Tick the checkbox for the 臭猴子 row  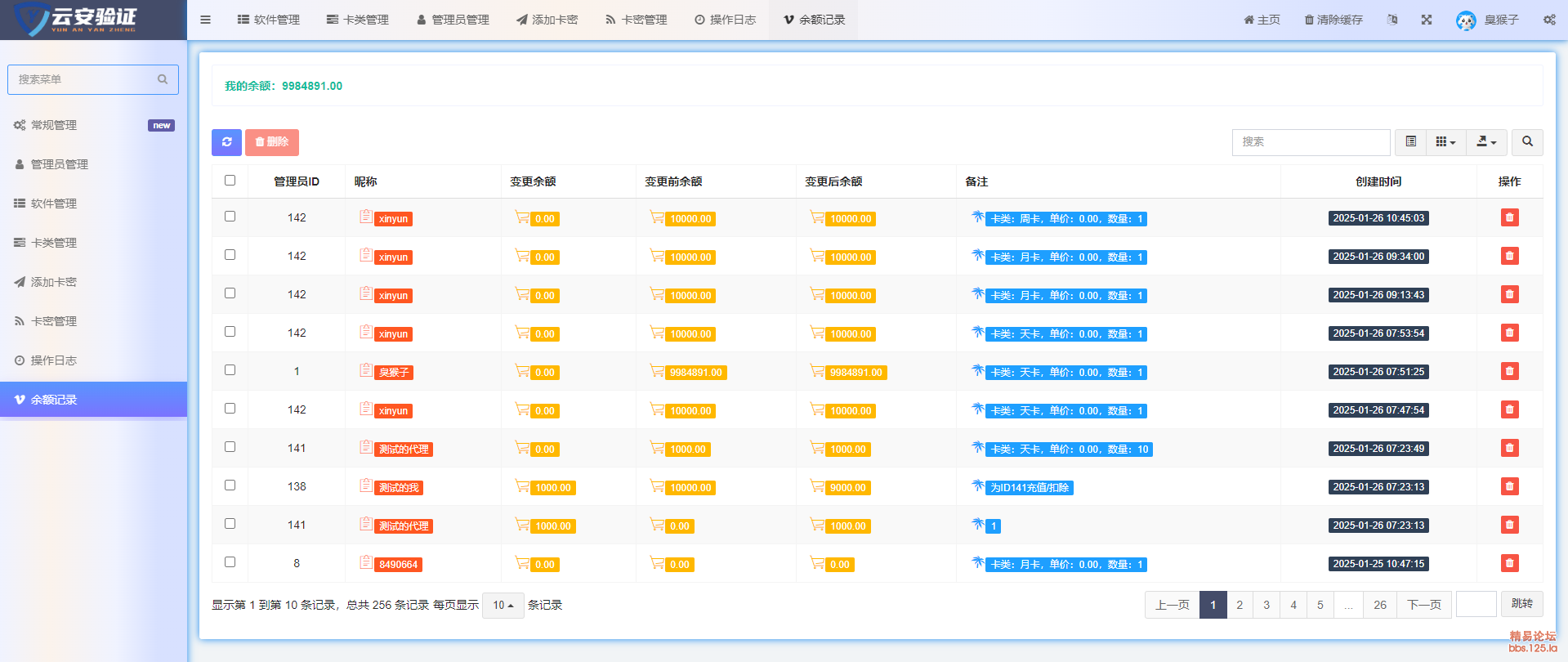pos(230,370)
